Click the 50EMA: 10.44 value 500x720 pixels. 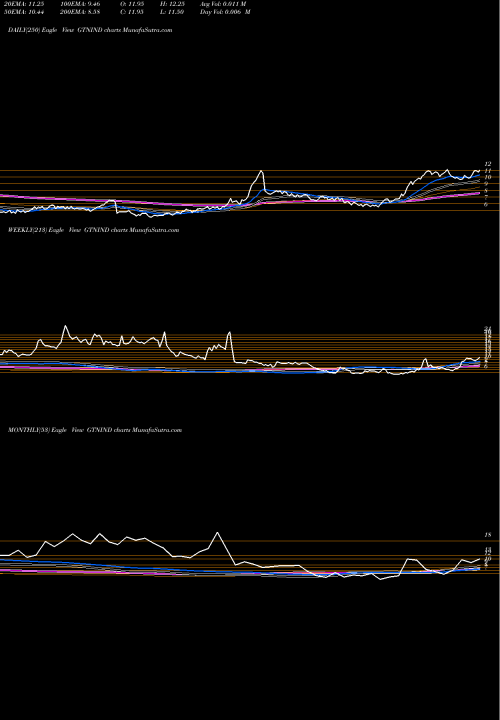[26, 12]
